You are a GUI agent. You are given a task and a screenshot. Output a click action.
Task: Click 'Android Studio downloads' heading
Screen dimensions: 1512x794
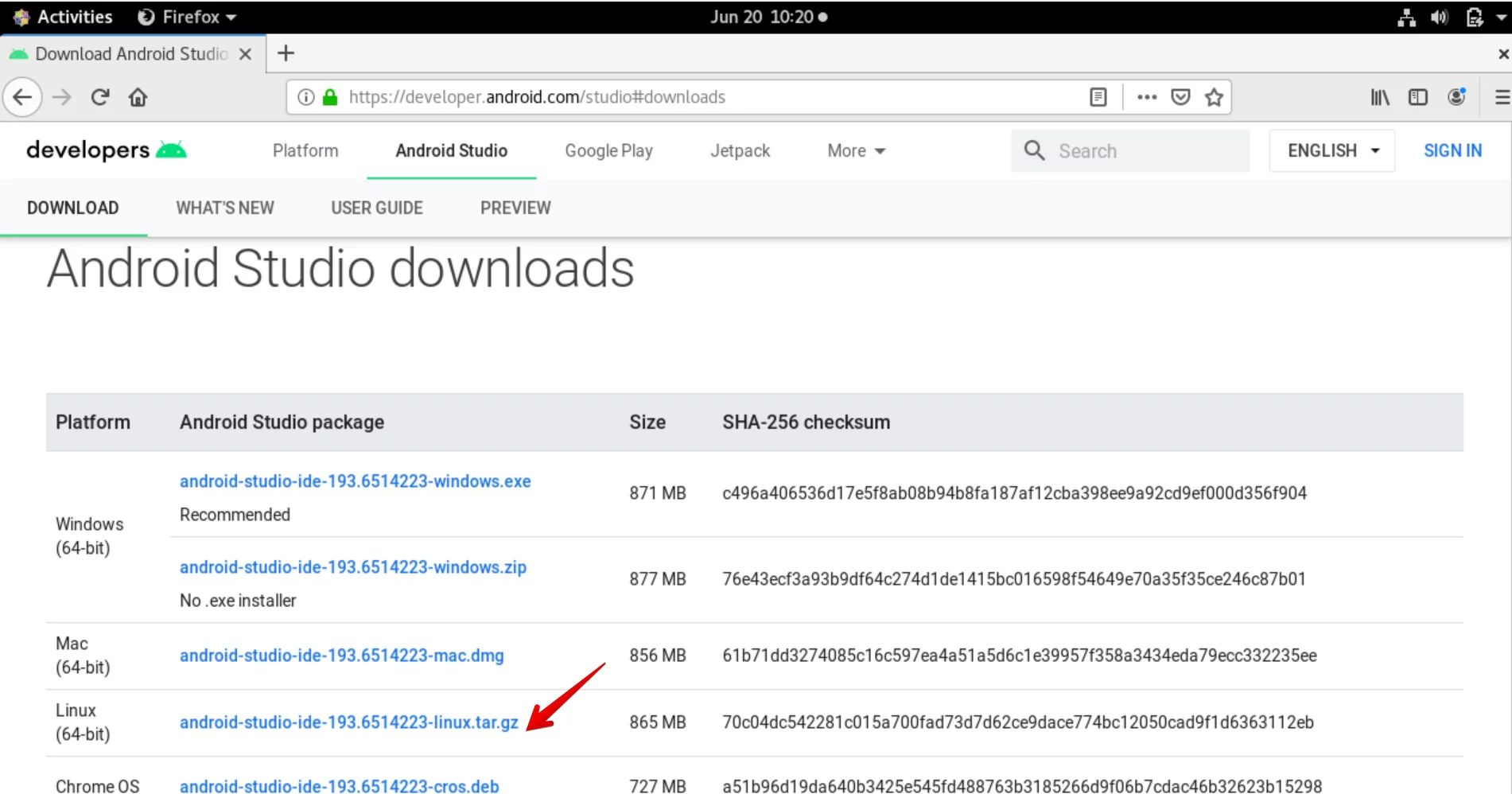pos(340,268)
